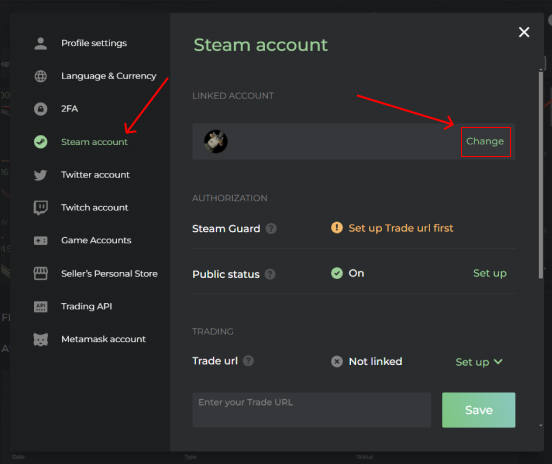
Task: Click Set up next to Public status
Action: [490, 273]
